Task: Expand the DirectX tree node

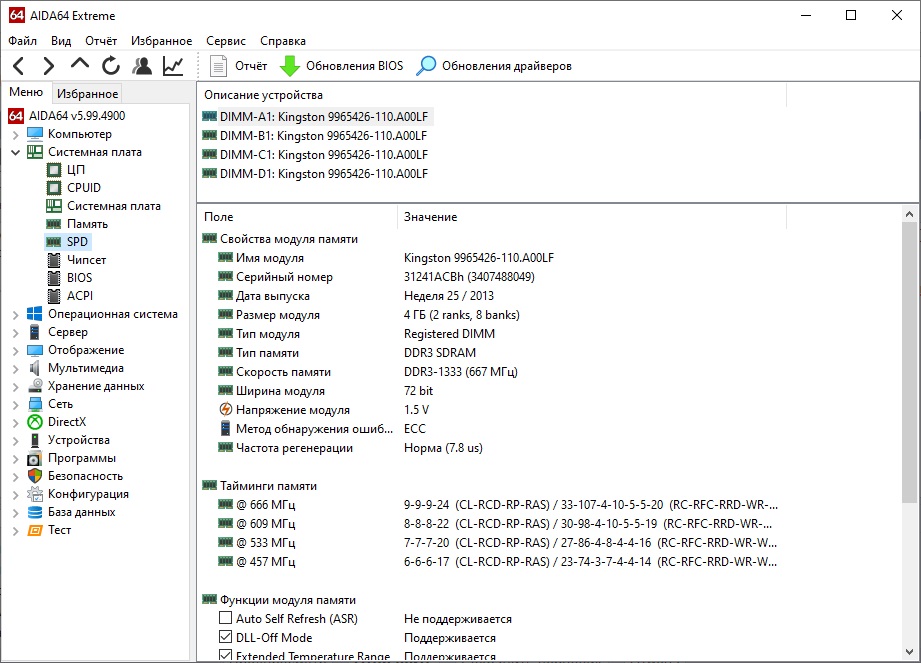Action: (16, 422)
